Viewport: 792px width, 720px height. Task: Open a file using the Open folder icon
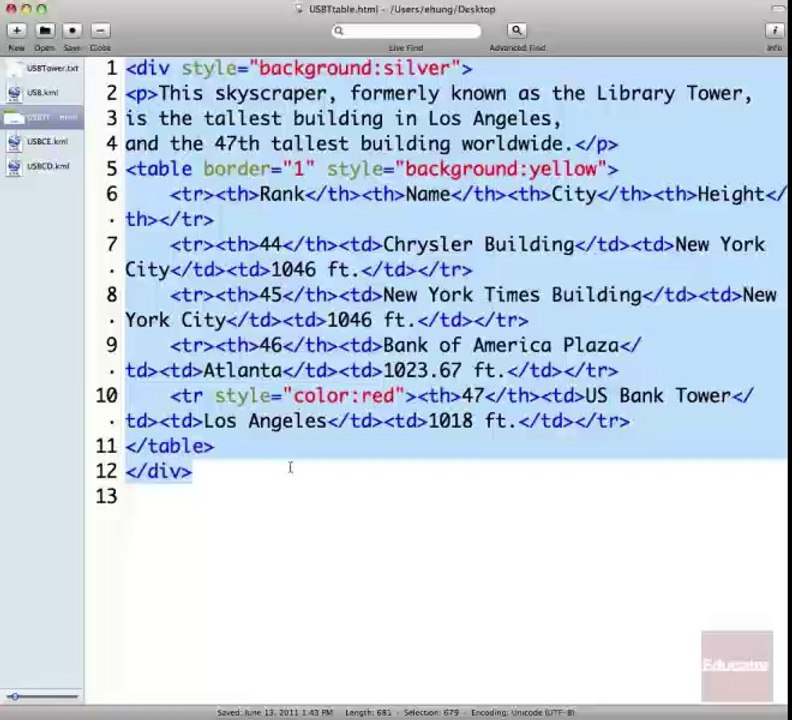click(44, 31)
